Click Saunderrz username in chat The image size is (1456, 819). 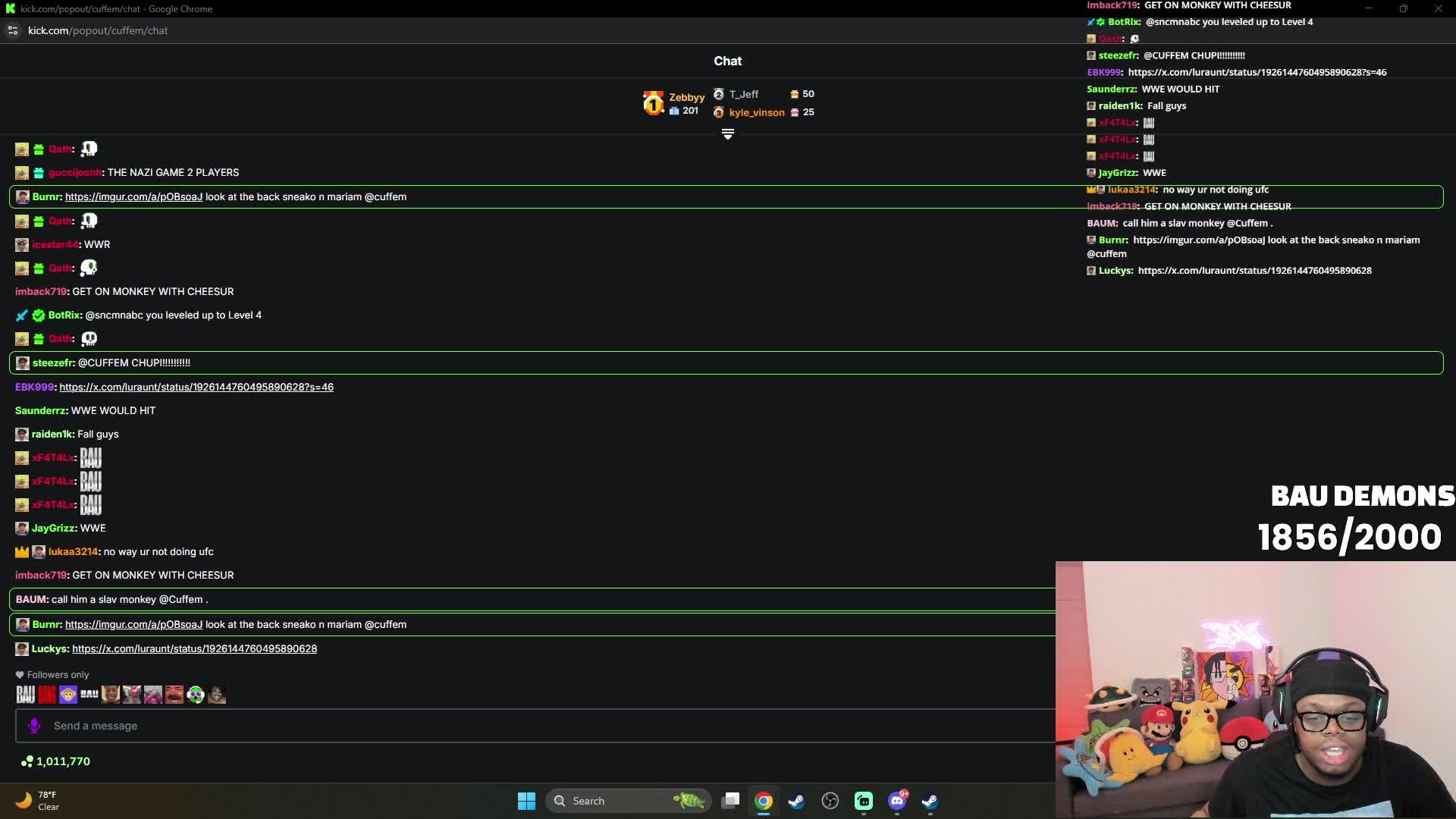pos(40,410)
